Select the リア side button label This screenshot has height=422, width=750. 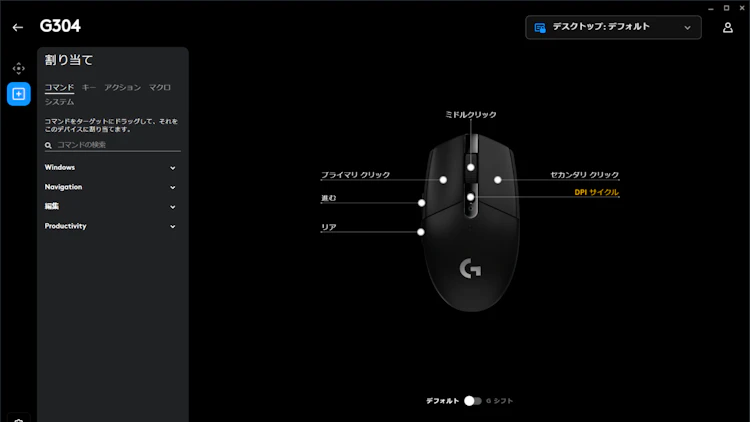pos(329,227)
